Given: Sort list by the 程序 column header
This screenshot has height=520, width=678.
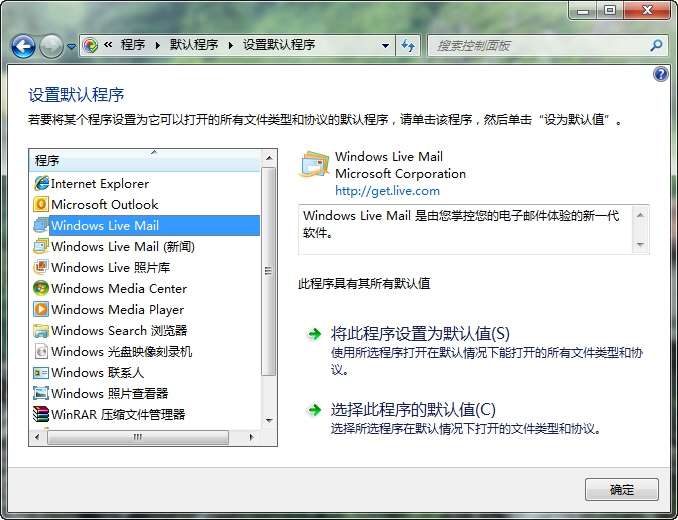Looking at the screenshot, I should tap(145, 160).
